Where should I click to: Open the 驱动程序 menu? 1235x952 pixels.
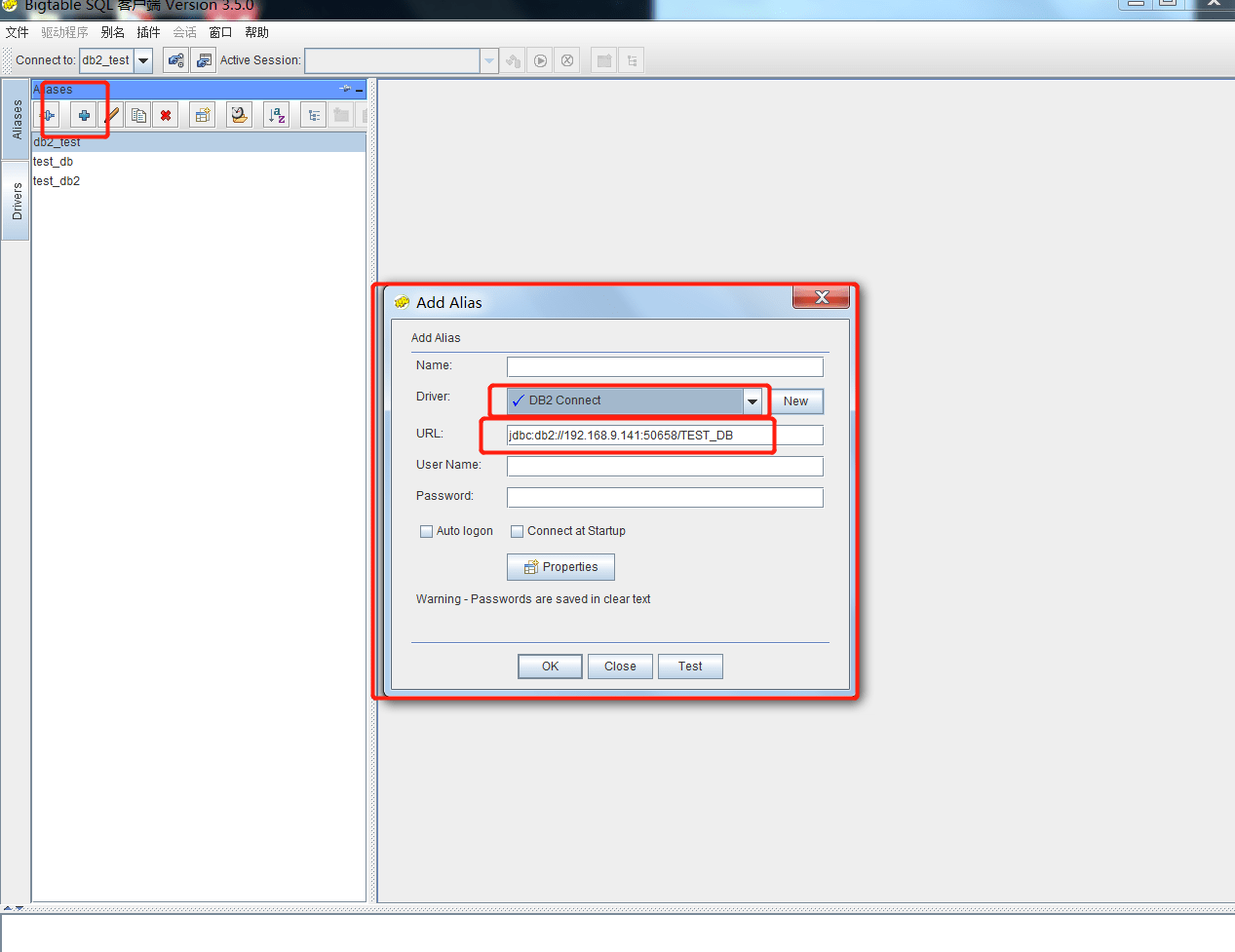(x=64, y=32)
